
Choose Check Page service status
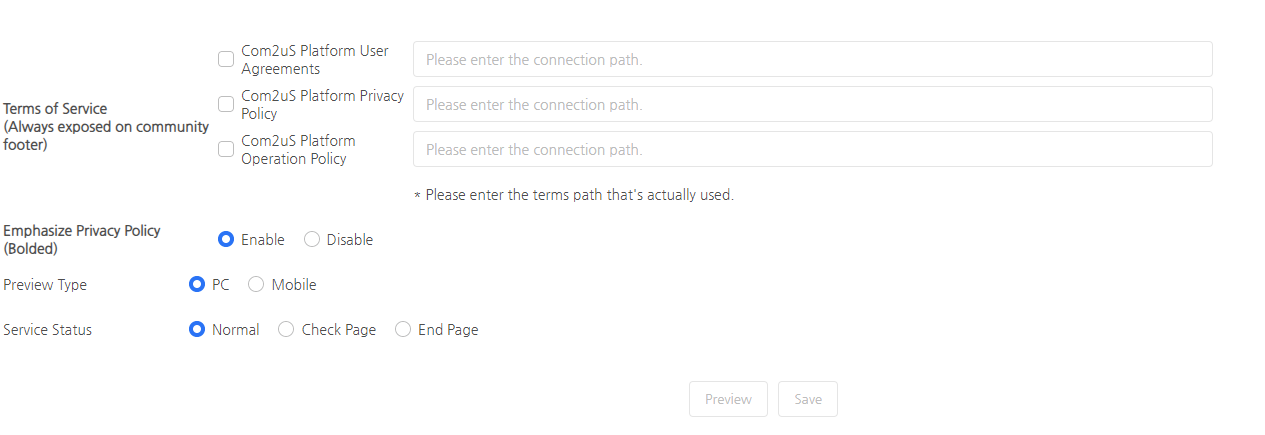pyautogui.click(x=286, y=330)
